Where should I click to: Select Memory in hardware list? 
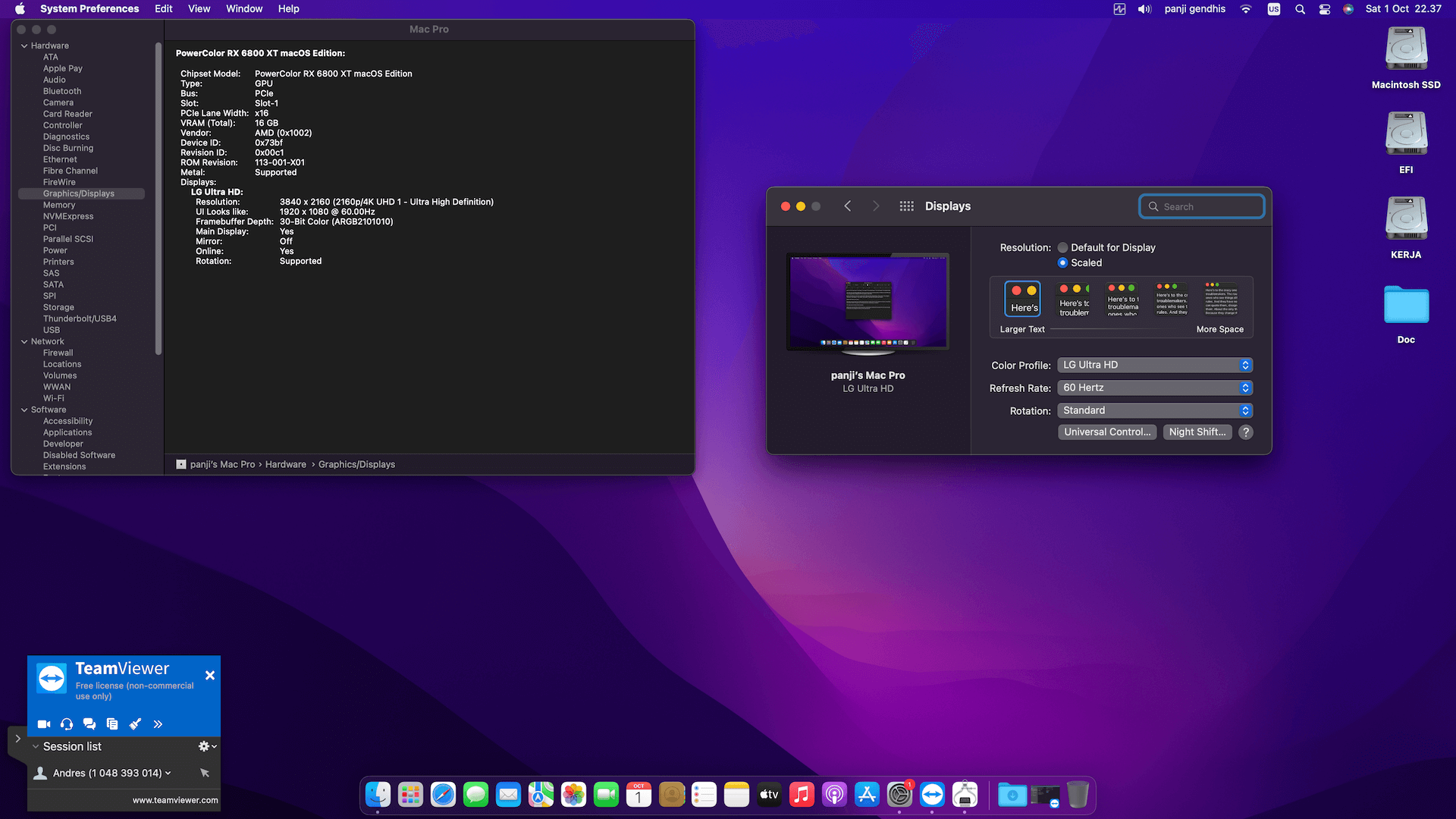point(59,205)
